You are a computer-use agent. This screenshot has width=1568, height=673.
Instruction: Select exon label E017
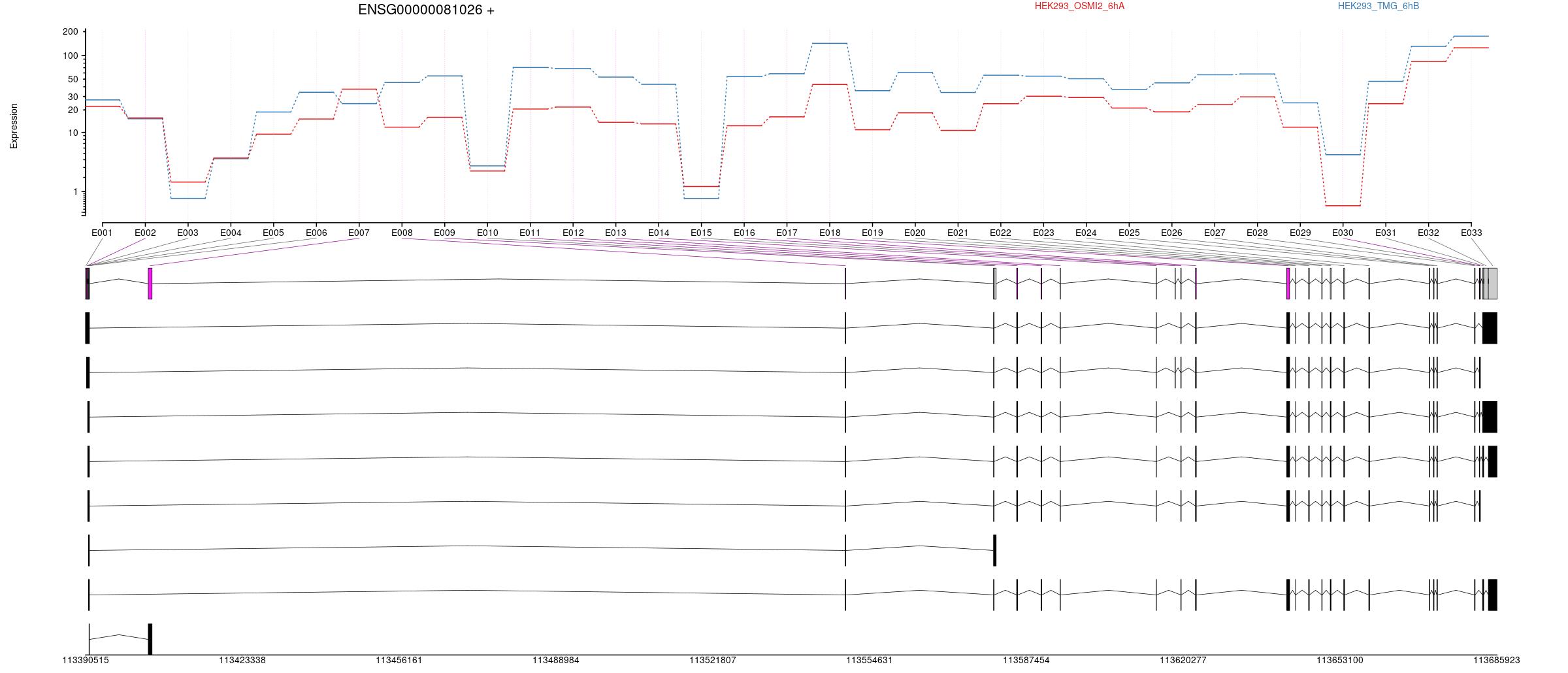coord(787,233)
